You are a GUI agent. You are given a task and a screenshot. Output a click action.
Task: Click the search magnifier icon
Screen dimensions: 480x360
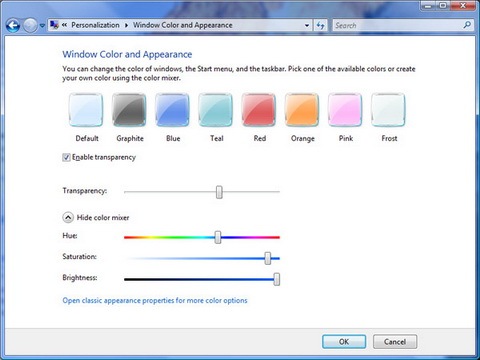[x=467, y=25]
